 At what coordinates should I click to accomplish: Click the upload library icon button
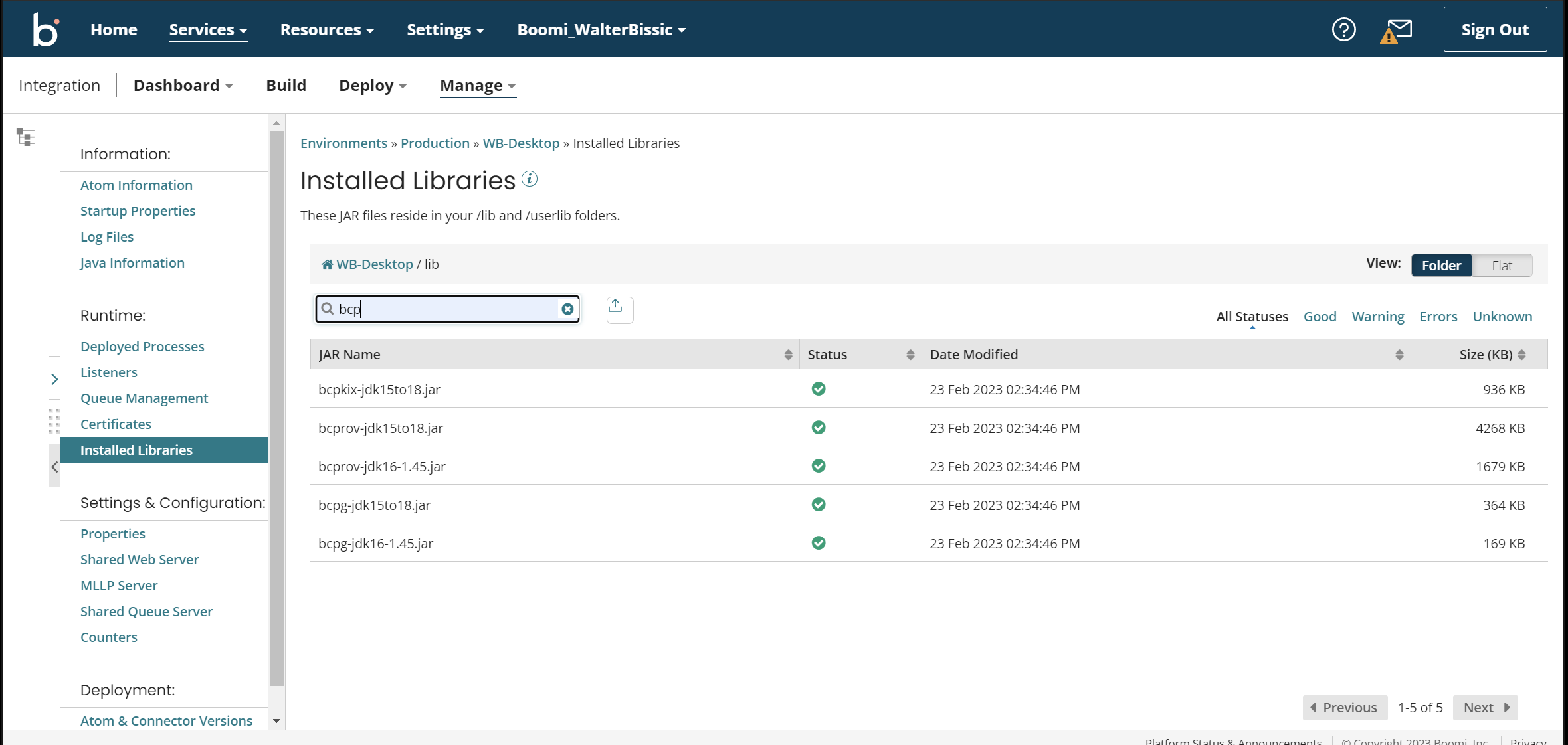619,309
